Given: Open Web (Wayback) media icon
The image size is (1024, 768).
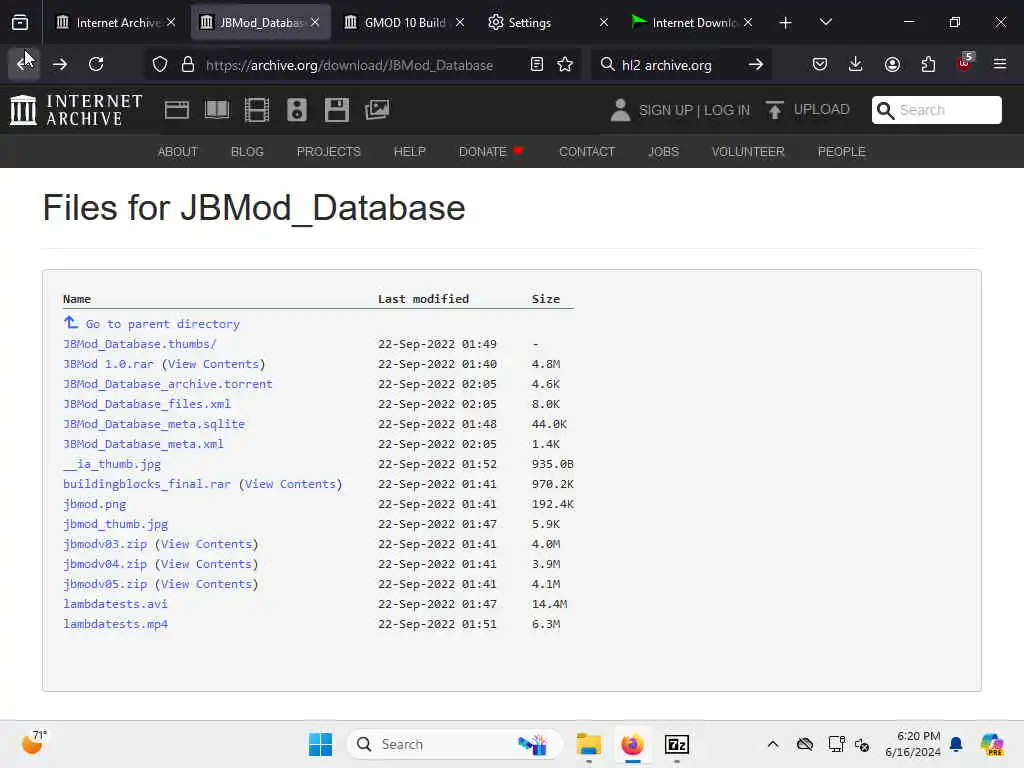Looking at the screenshot, I should click(x=177, y=110).
